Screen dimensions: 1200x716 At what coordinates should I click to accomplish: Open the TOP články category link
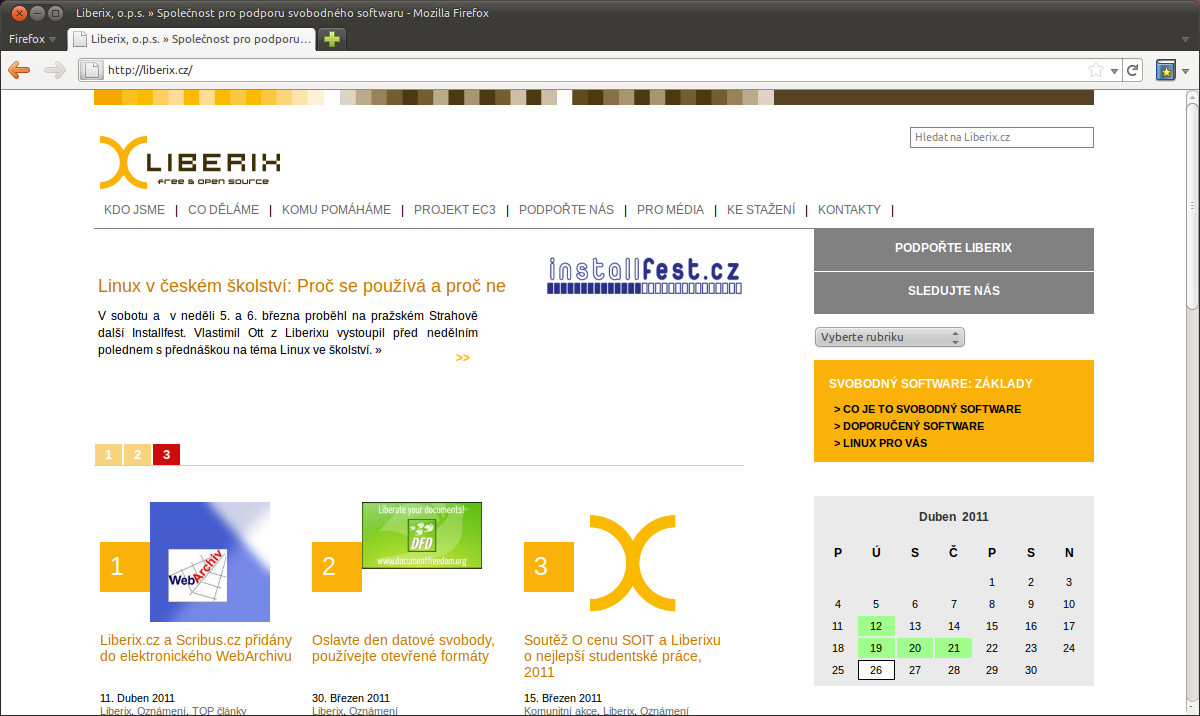click(x=219, y=711)
